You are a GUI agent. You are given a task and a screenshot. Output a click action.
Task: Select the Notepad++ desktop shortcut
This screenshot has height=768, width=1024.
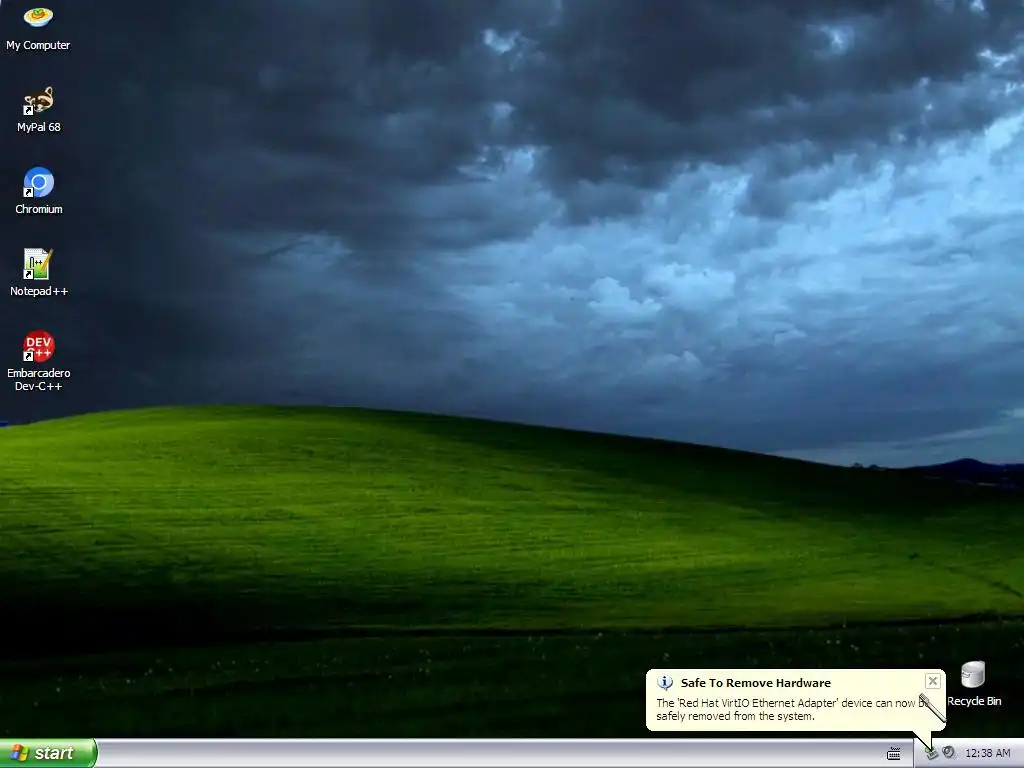coord(39,273)
